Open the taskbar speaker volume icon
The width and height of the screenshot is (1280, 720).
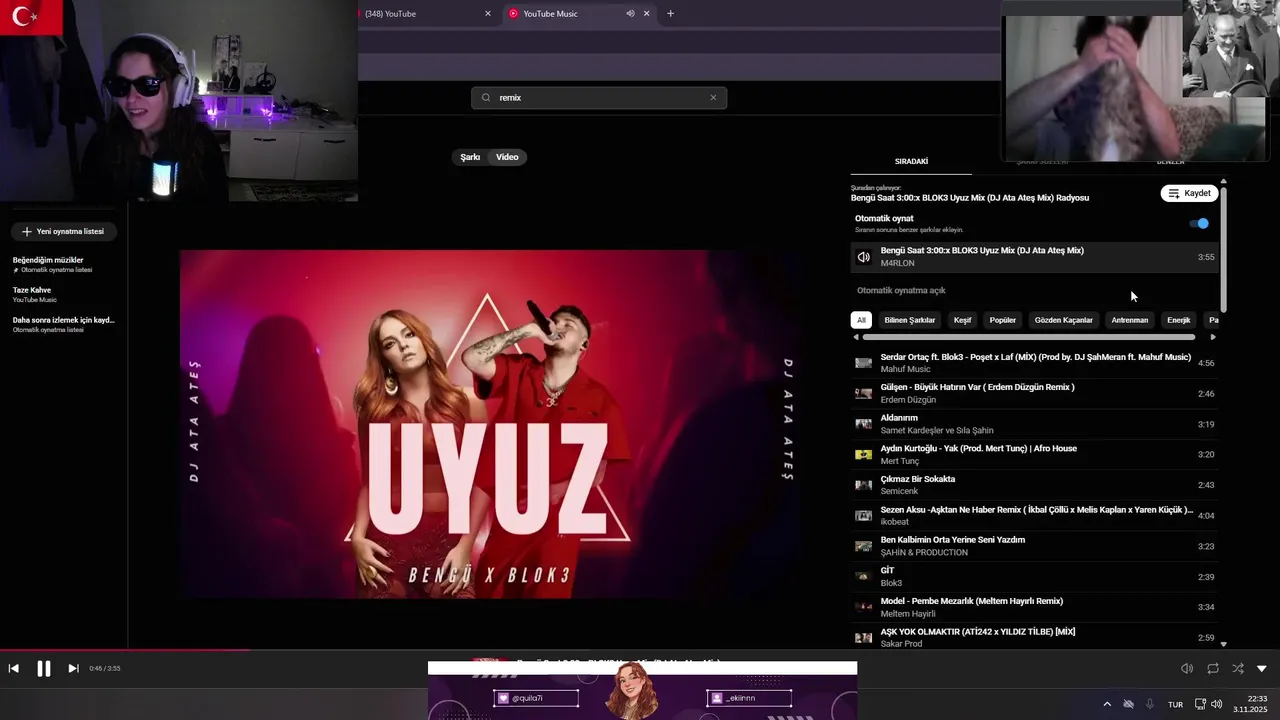click(x=1216, y=704)
